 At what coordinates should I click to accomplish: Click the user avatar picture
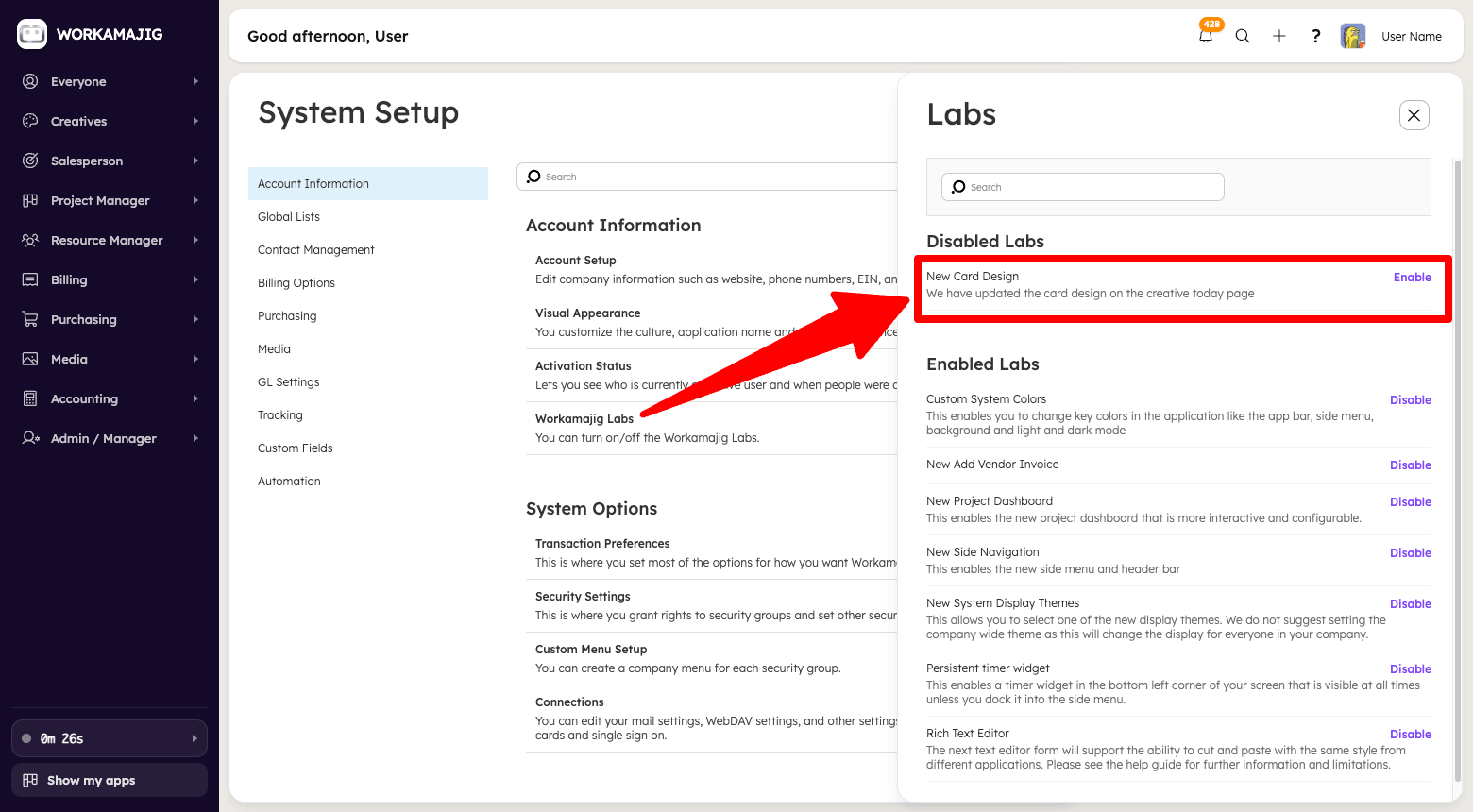coord(1353,36)
